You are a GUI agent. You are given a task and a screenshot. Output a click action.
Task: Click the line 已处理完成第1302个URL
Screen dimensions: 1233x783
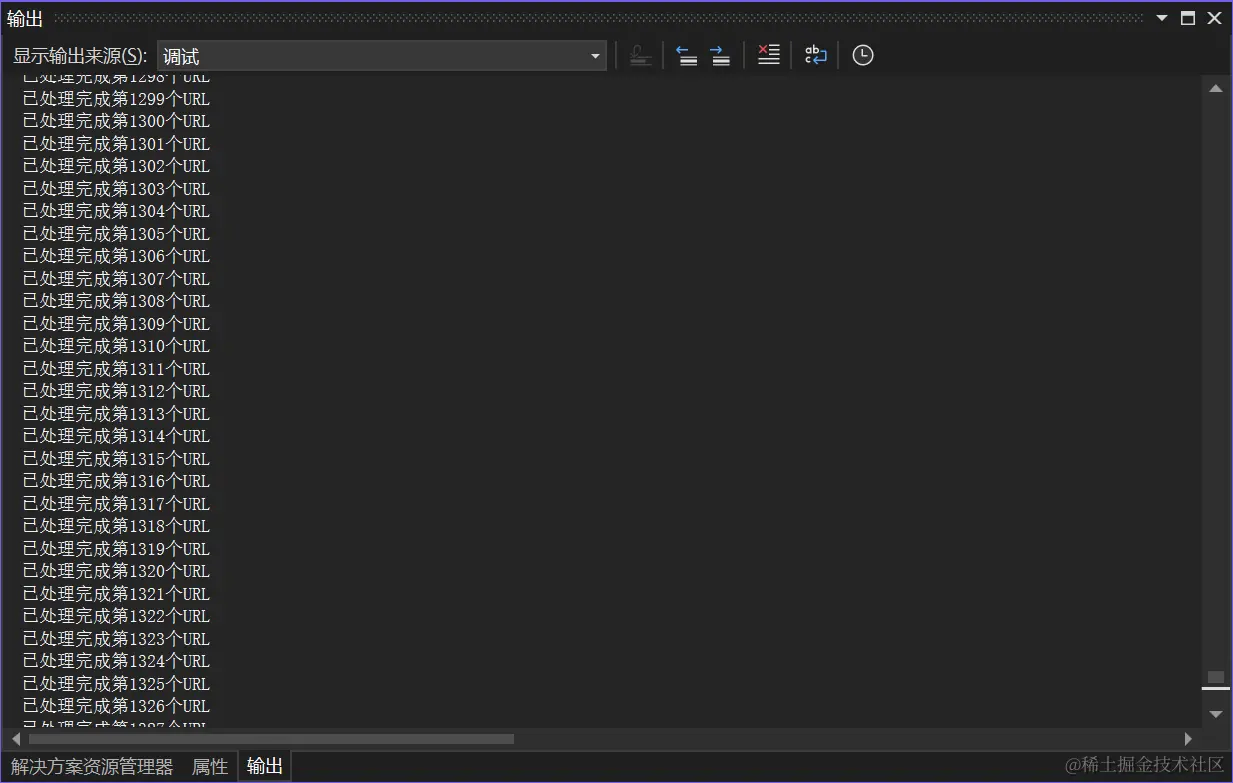(x=116, y=166)
